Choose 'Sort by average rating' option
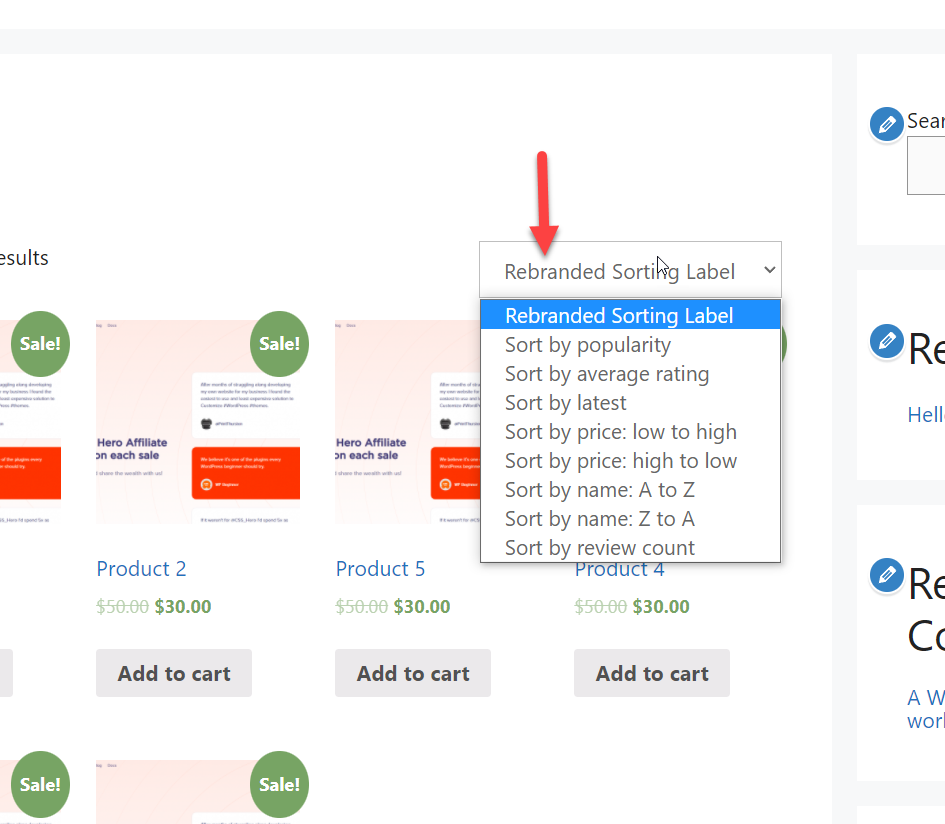 coord(630,374)
